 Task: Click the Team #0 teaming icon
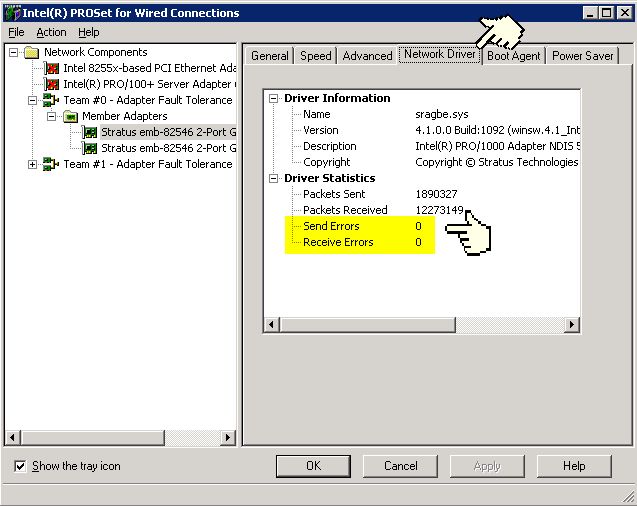[x=51, y=100]
